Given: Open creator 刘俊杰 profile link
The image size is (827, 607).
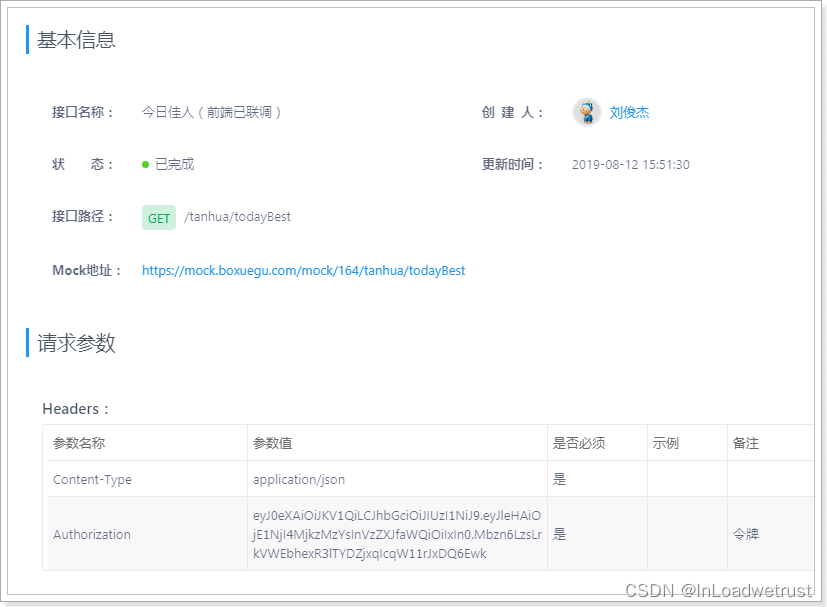Looking at the screenshot, I should pyautogui.click(x=629, y=112).
